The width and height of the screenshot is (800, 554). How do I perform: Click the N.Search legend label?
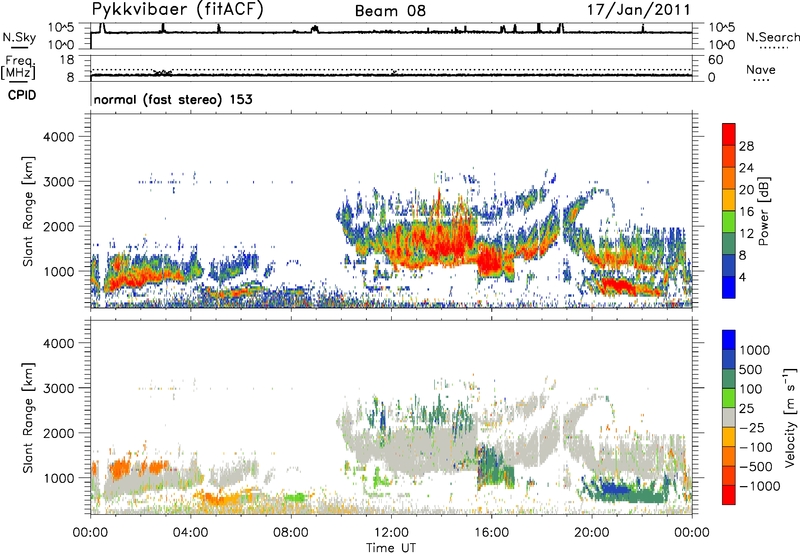pyautogui.click(x=772, y=37)
